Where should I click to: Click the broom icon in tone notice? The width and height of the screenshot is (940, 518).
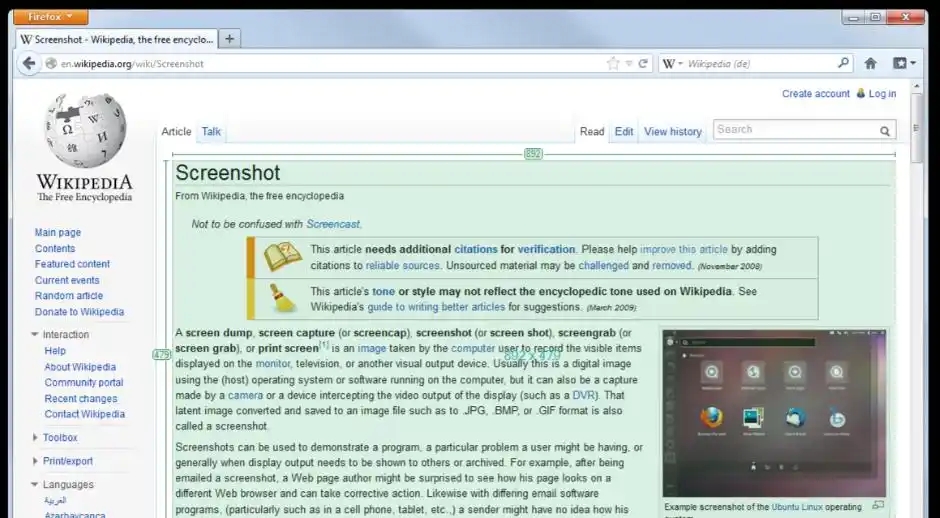coord(282,298)
